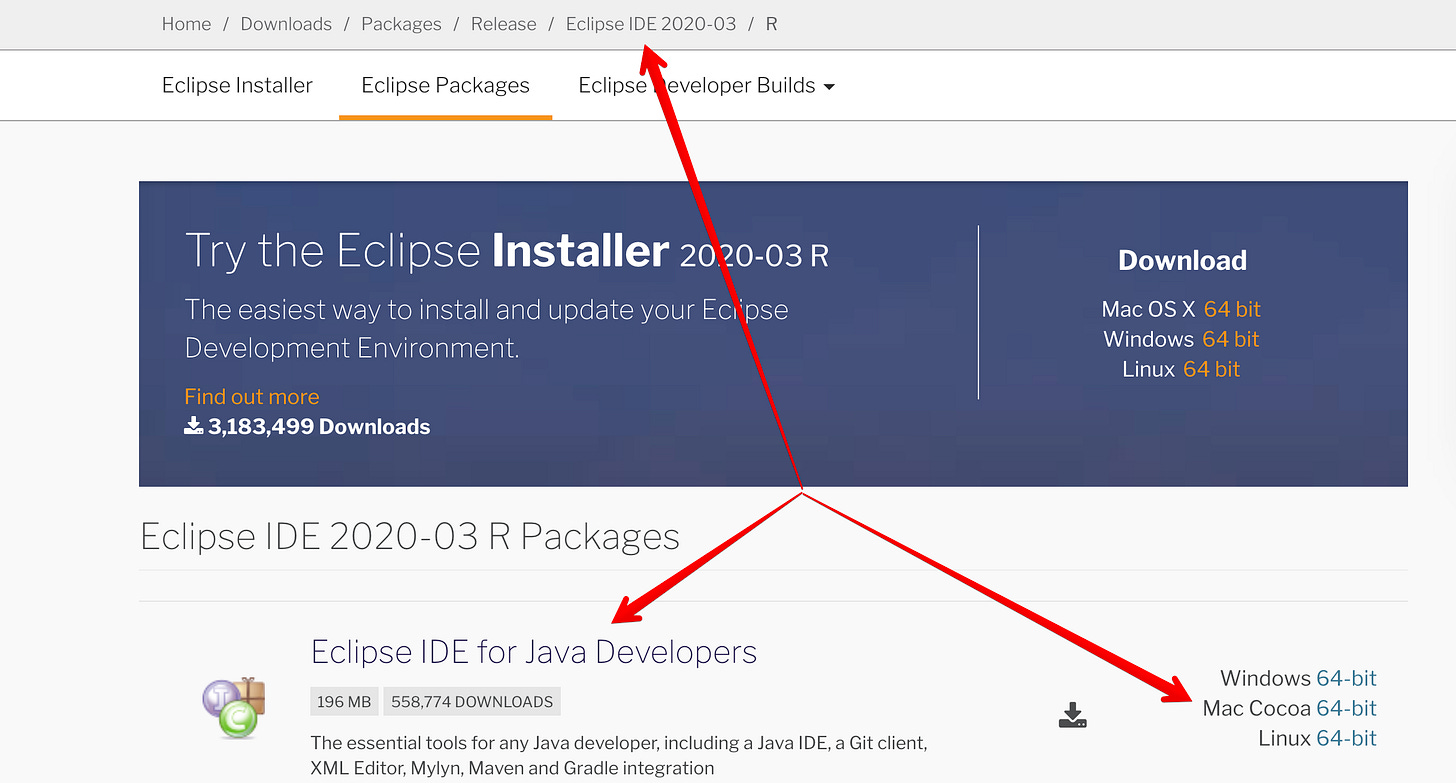Expand the Eclipse Developer Builds dropdown
1456x783 pixels.
coord(706,86)
